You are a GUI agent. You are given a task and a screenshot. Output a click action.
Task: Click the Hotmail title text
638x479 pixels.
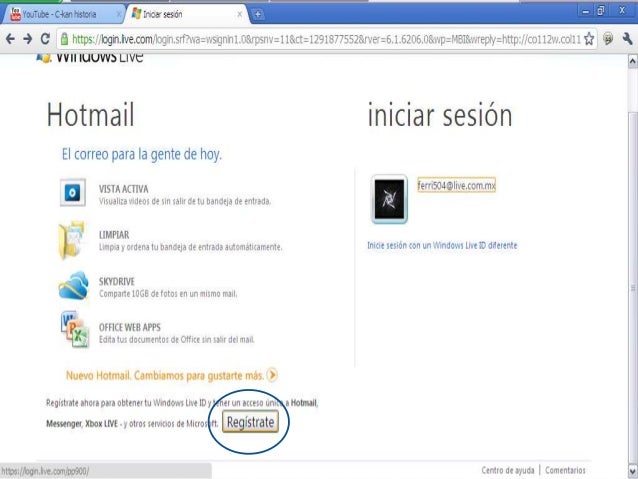point(90,115)
